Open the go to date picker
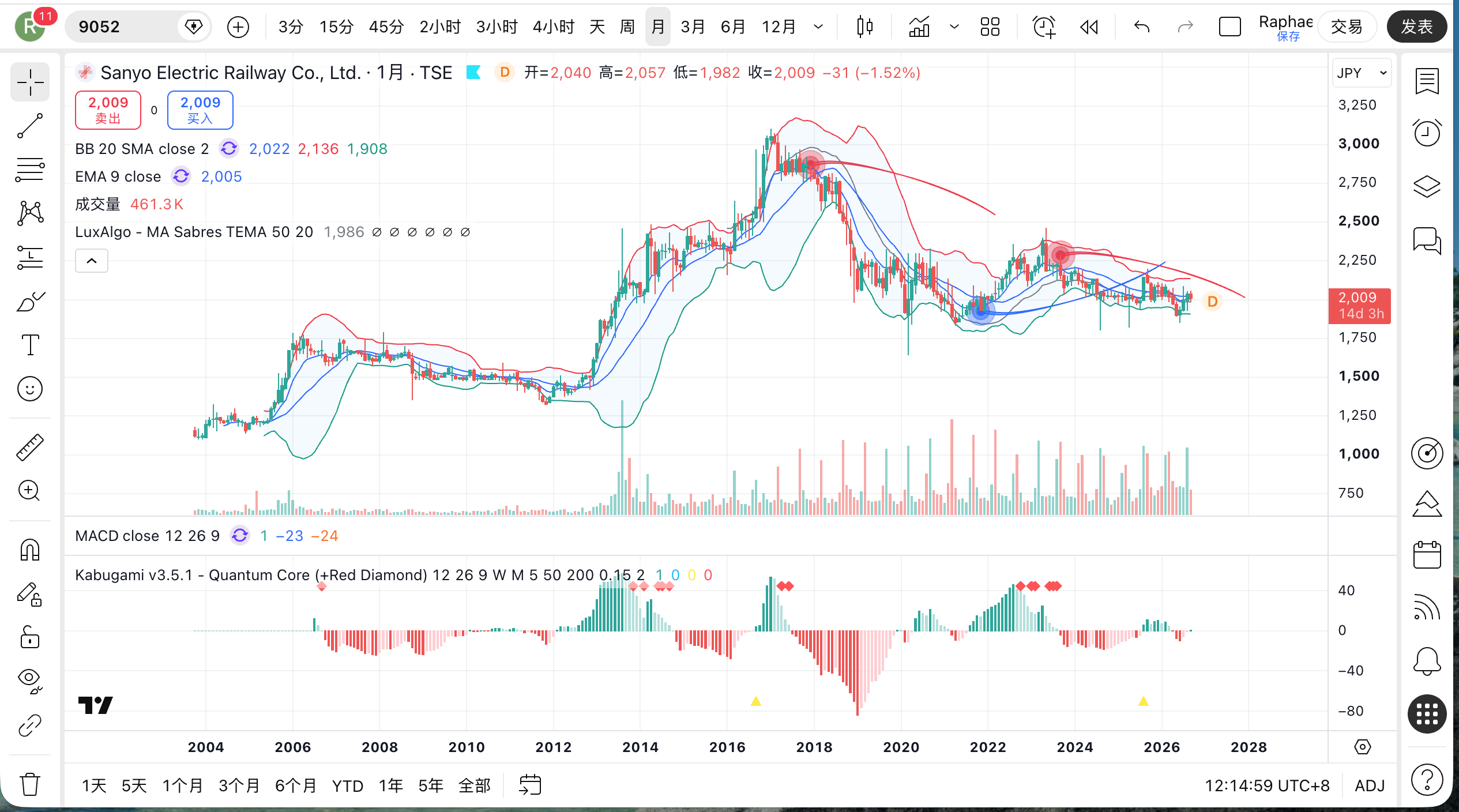Viewport: 1459px width, 812px height. coord(530,785)
